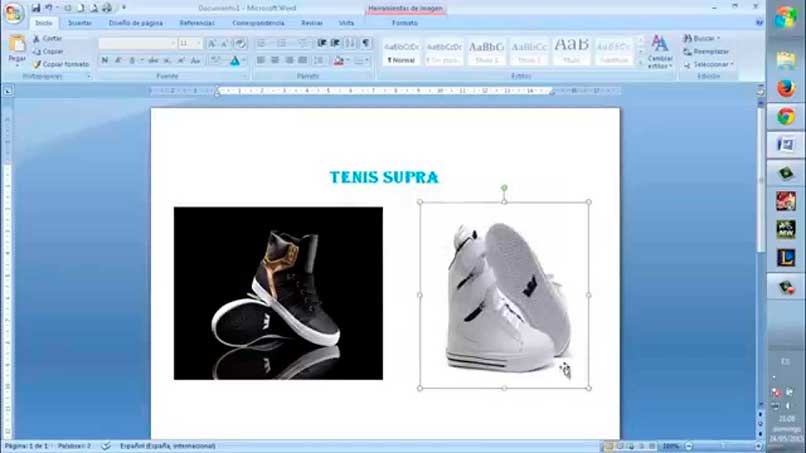Click the zoom out minus button
This screenshot has width=806, height=453.
click(689, 446)
